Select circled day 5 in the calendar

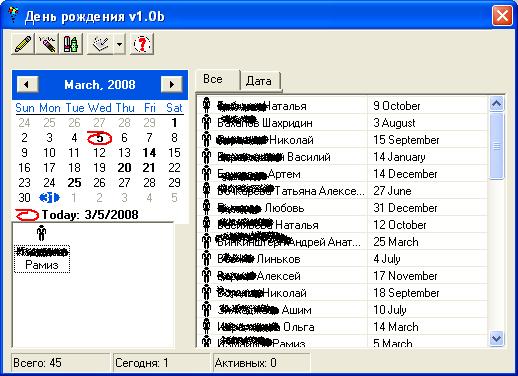click(x=99, y=138)
